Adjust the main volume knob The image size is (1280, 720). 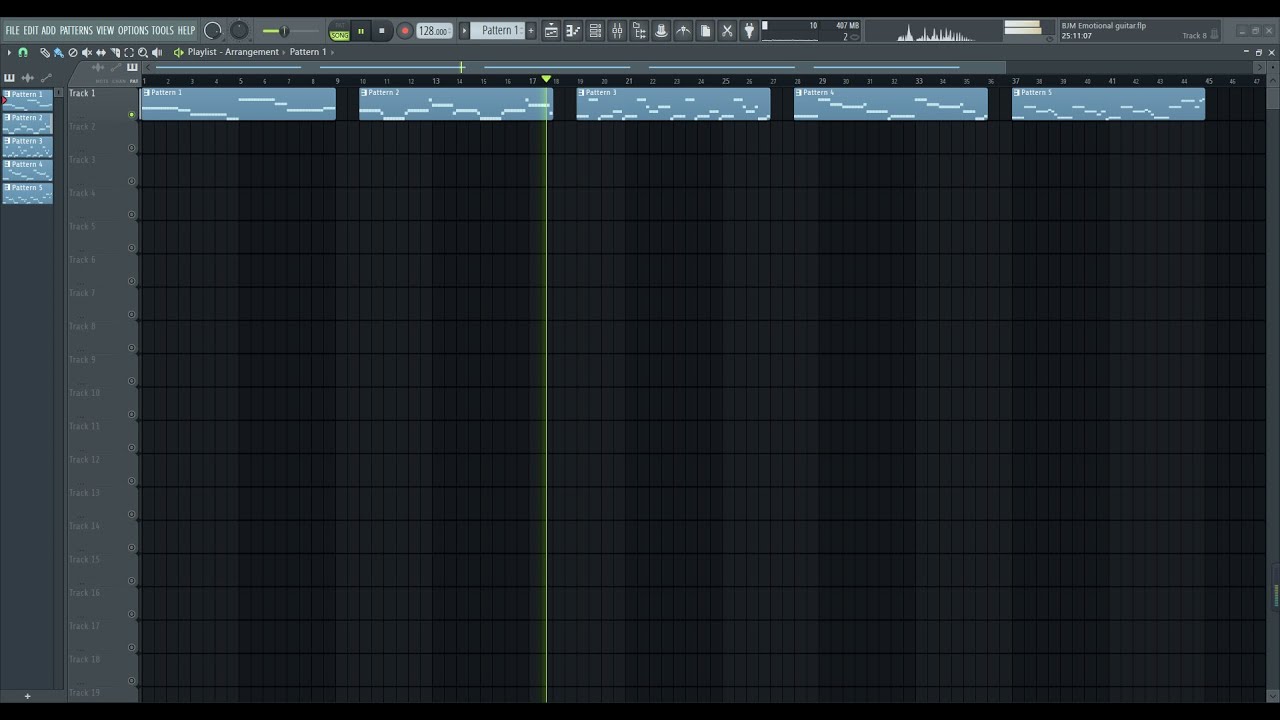[x=212, y=31]
